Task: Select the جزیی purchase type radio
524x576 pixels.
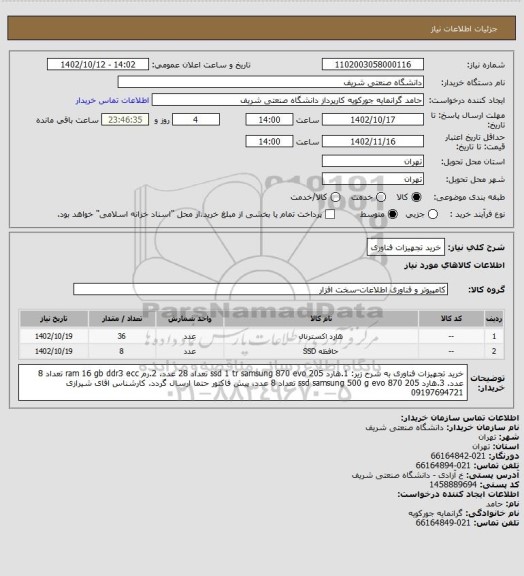Action: (x=433, y=214)
